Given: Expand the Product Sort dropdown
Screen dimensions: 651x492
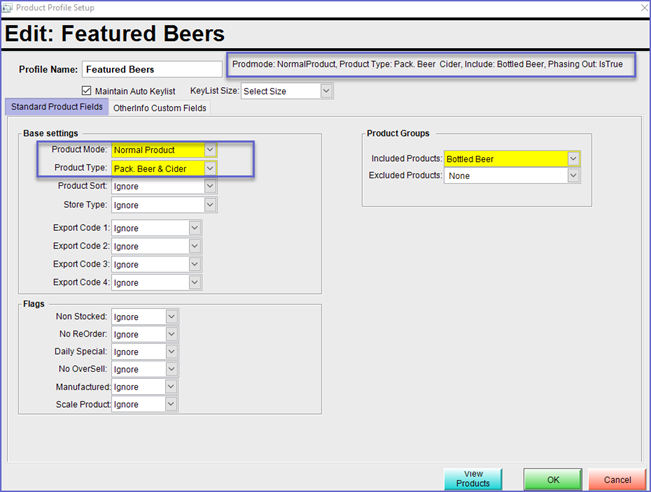Looking at the screenshot, I should coord(210,186).
